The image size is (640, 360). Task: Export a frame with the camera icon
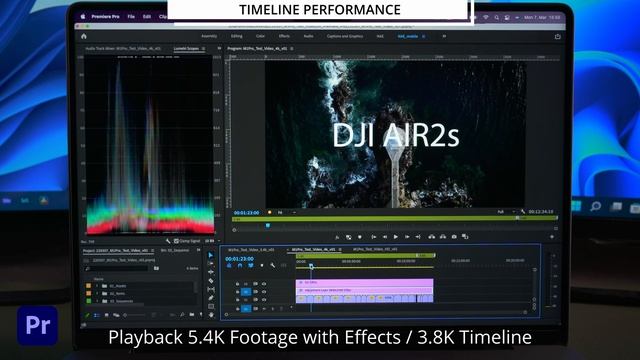(x=454, y=237)
